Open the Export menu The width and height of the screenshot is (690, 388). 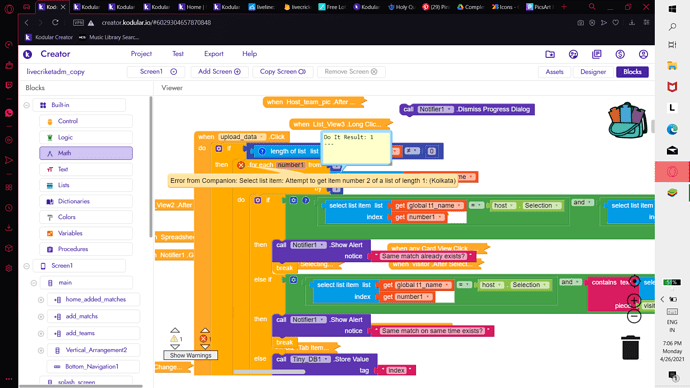213,54
